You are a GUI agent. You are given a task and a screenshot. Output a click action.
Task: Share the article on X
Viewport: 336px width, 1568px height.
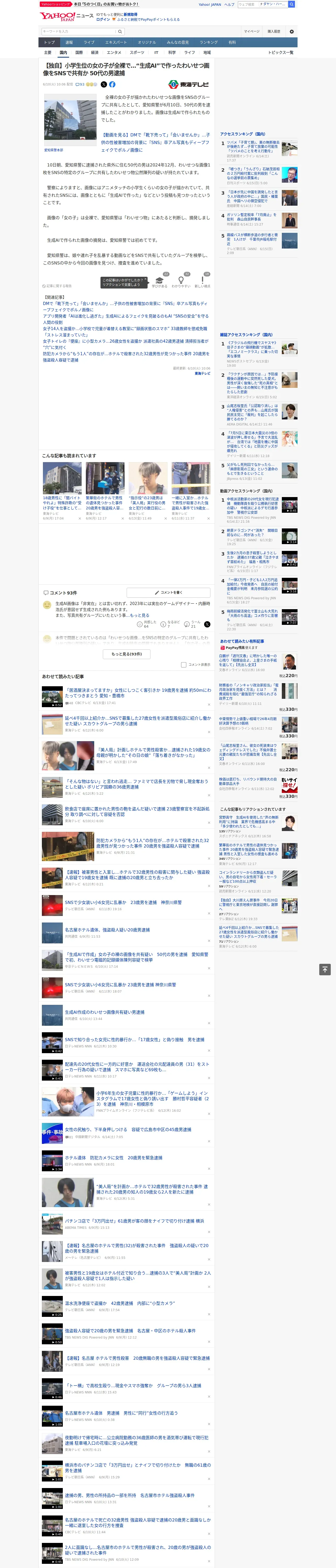(x=104, y=85)
